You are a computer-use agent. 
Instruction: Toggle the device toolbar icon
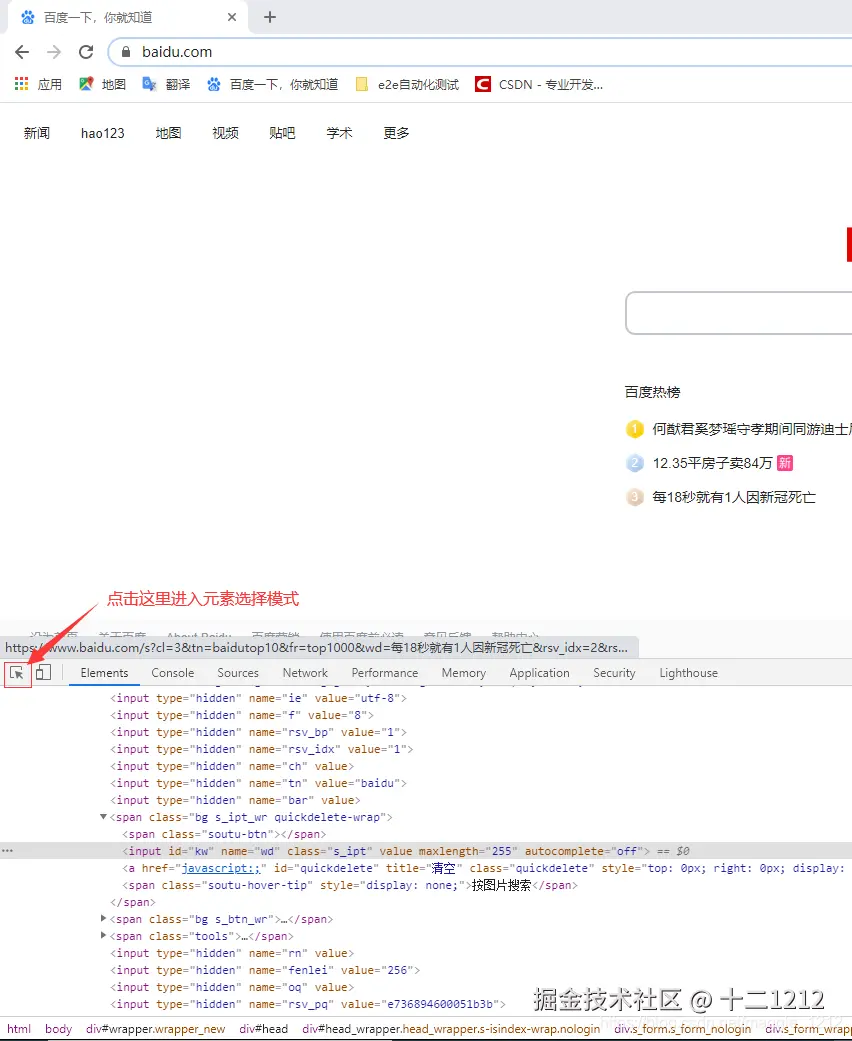click(x=43, y=673)
